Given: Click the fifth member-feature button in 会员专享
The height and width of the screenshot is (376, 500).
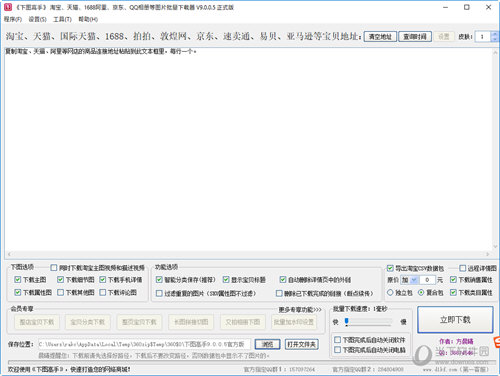Looking at the screenshot, I should [243, 322].
